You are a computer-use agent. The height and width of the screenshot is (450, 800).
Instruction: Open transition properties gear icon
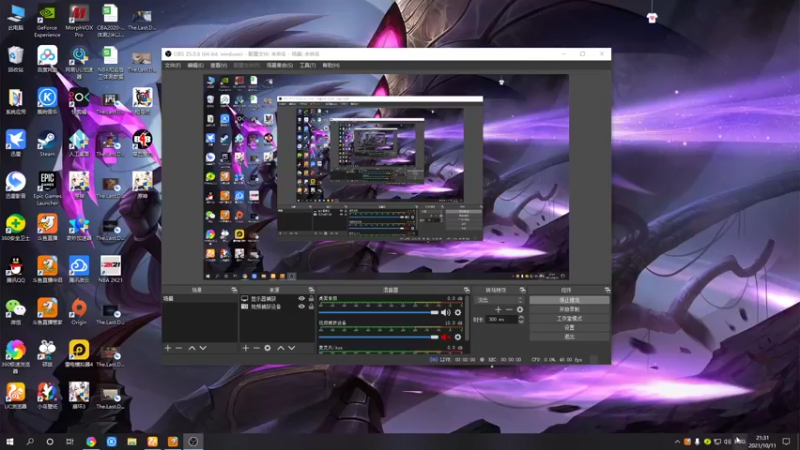pos(520,310)
